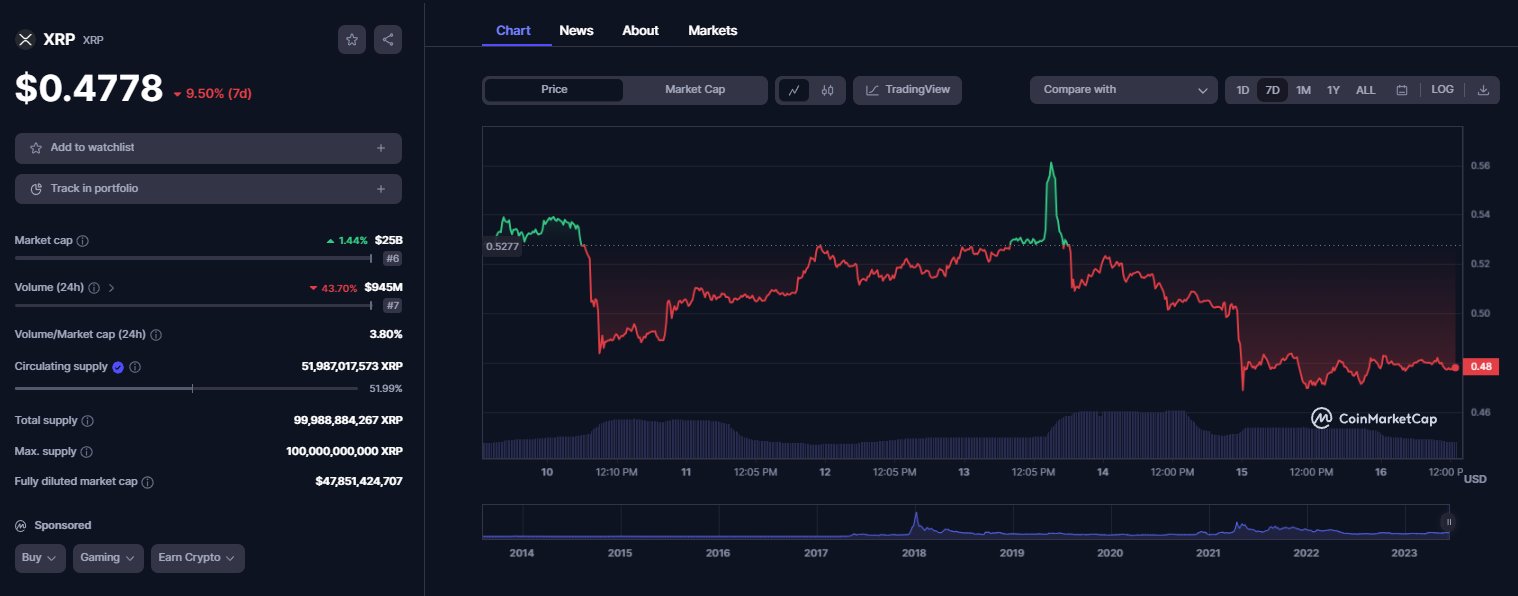Expand the Buy dropdown

(41, 558)
